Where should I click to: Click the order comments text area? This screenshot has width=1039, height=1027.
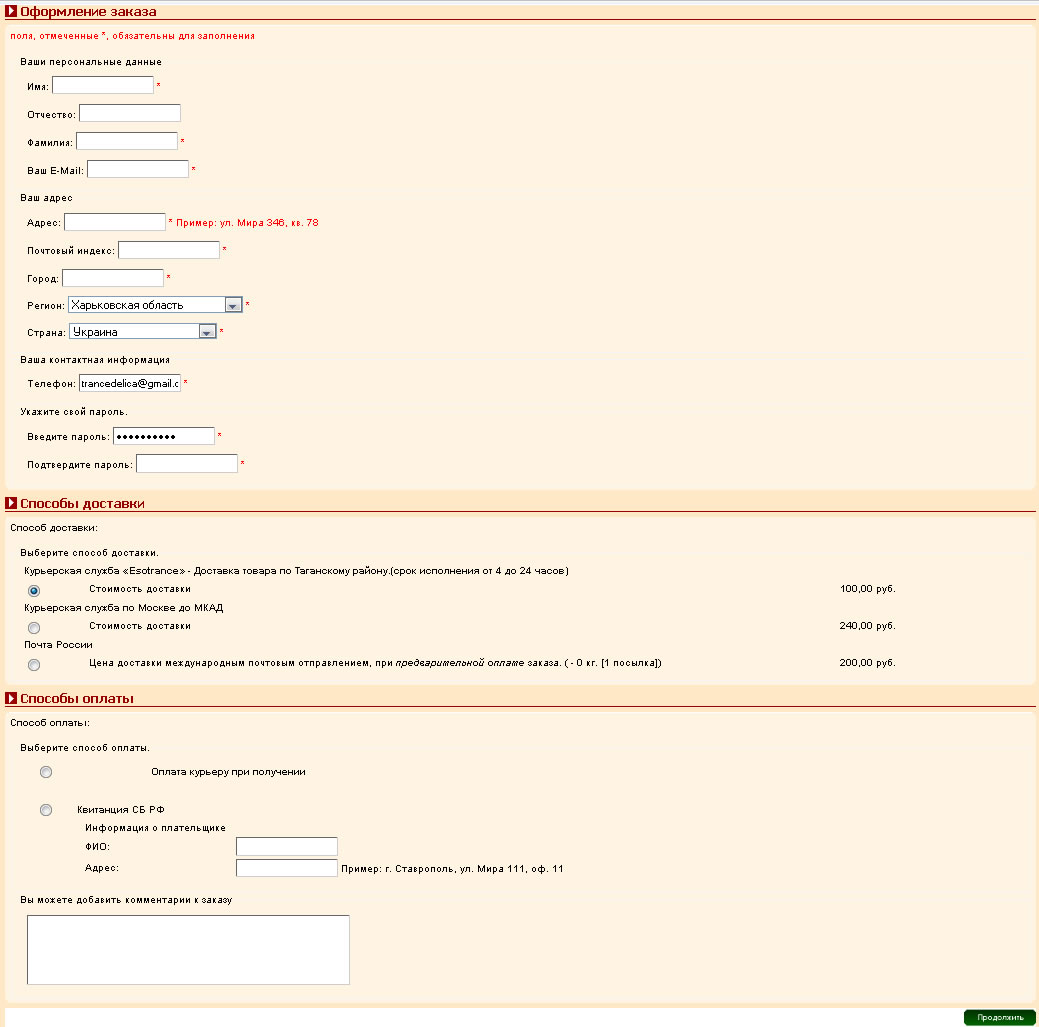coord(188,949)
